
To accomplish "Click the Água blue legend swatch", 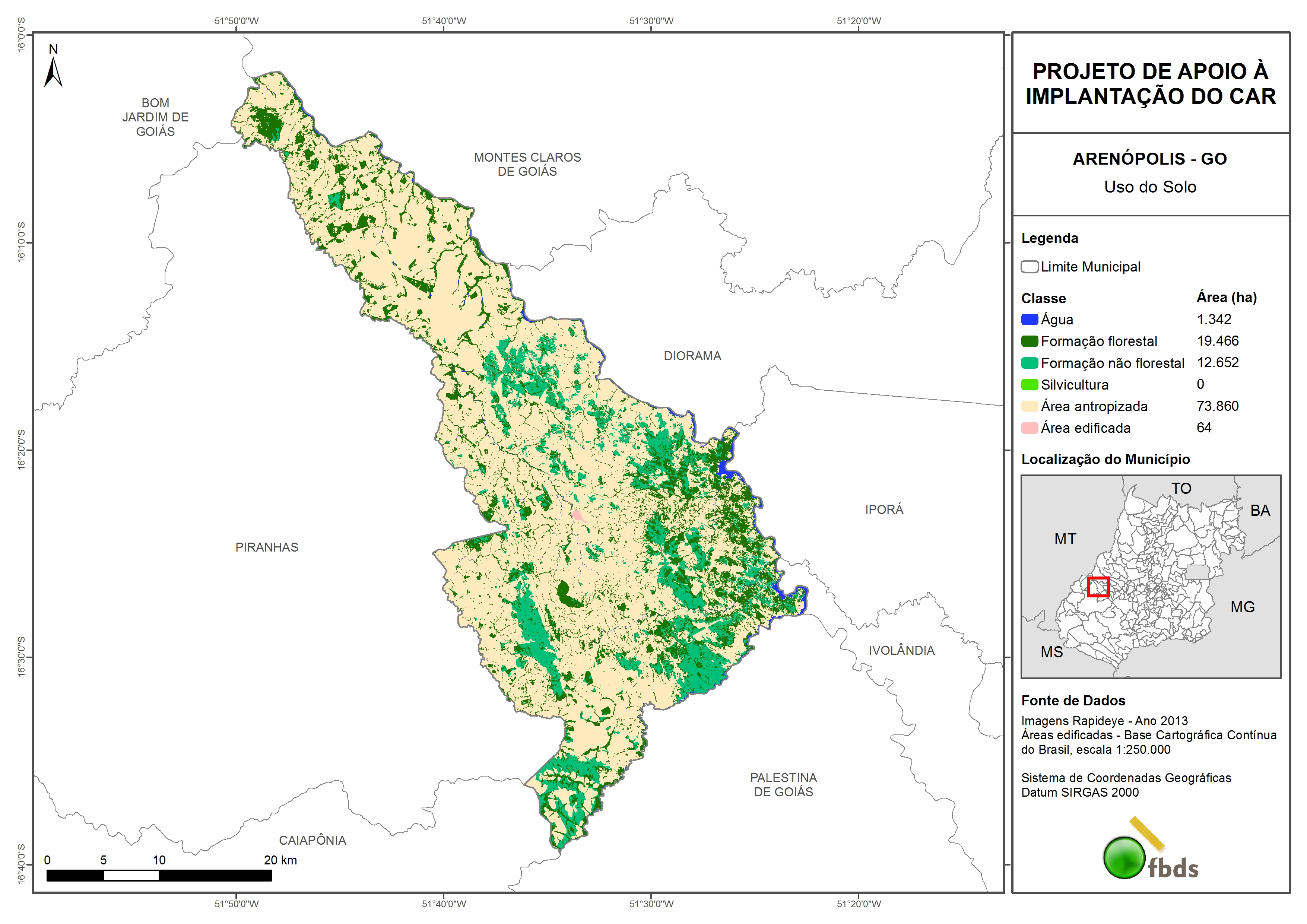I will (1029, 320).
